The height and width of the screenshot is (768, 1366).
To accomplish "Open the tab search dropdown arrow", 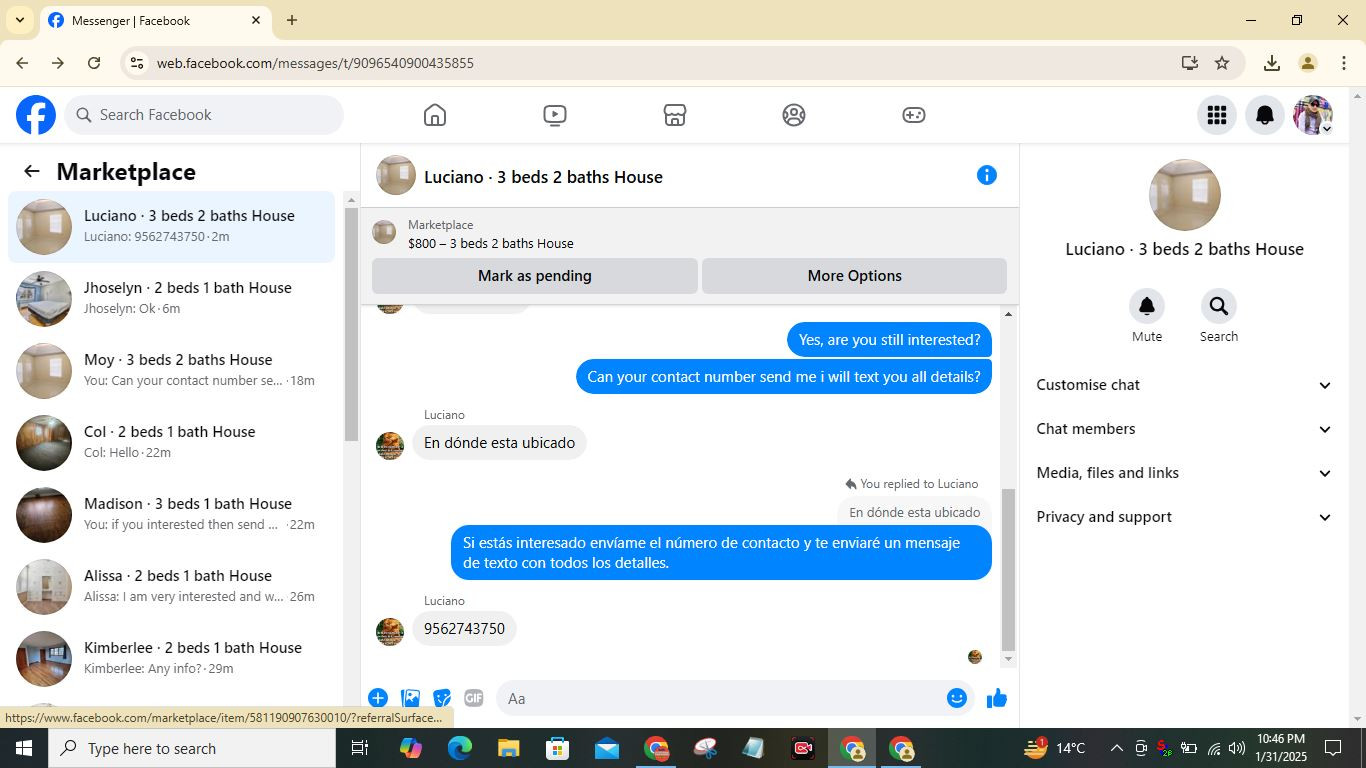I will pyautogui.click(x=19, y=20).
